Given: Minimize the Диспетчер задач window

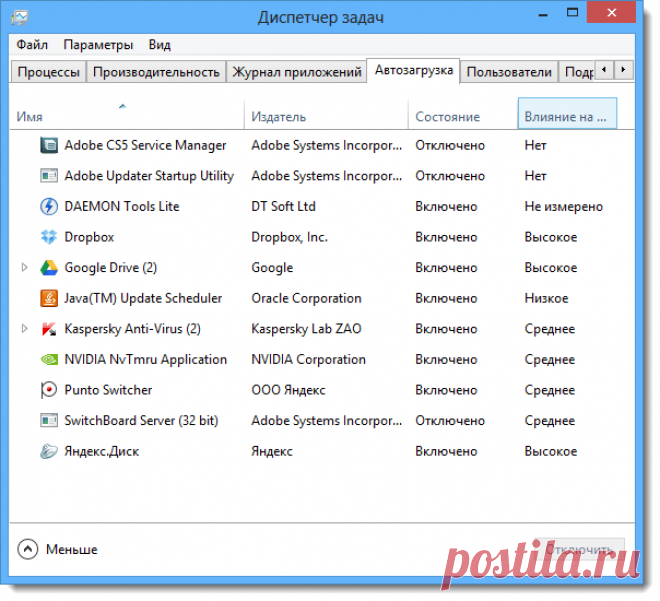Looking at the screenshot, I should [543, 14].
